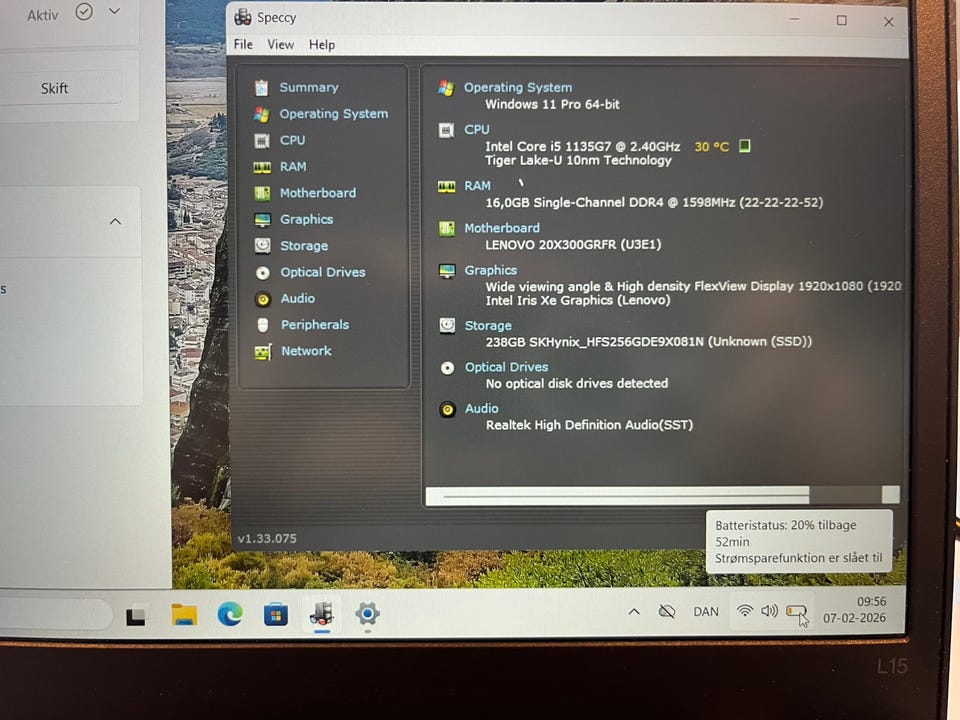Click the green CPU temperature indicator icon
The width and height of the screenshot is (960, 720).
[x=744, y=146]
